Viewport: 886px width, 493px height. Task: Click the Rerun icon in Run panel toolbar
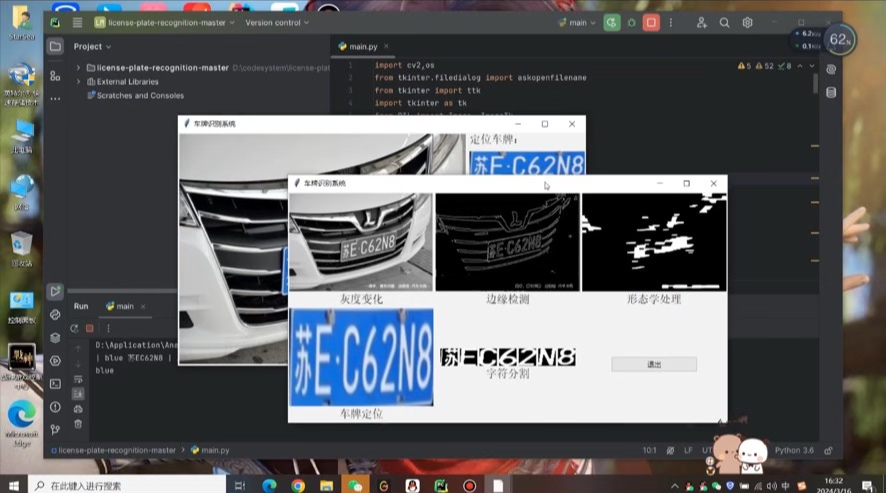pos(75,328)
